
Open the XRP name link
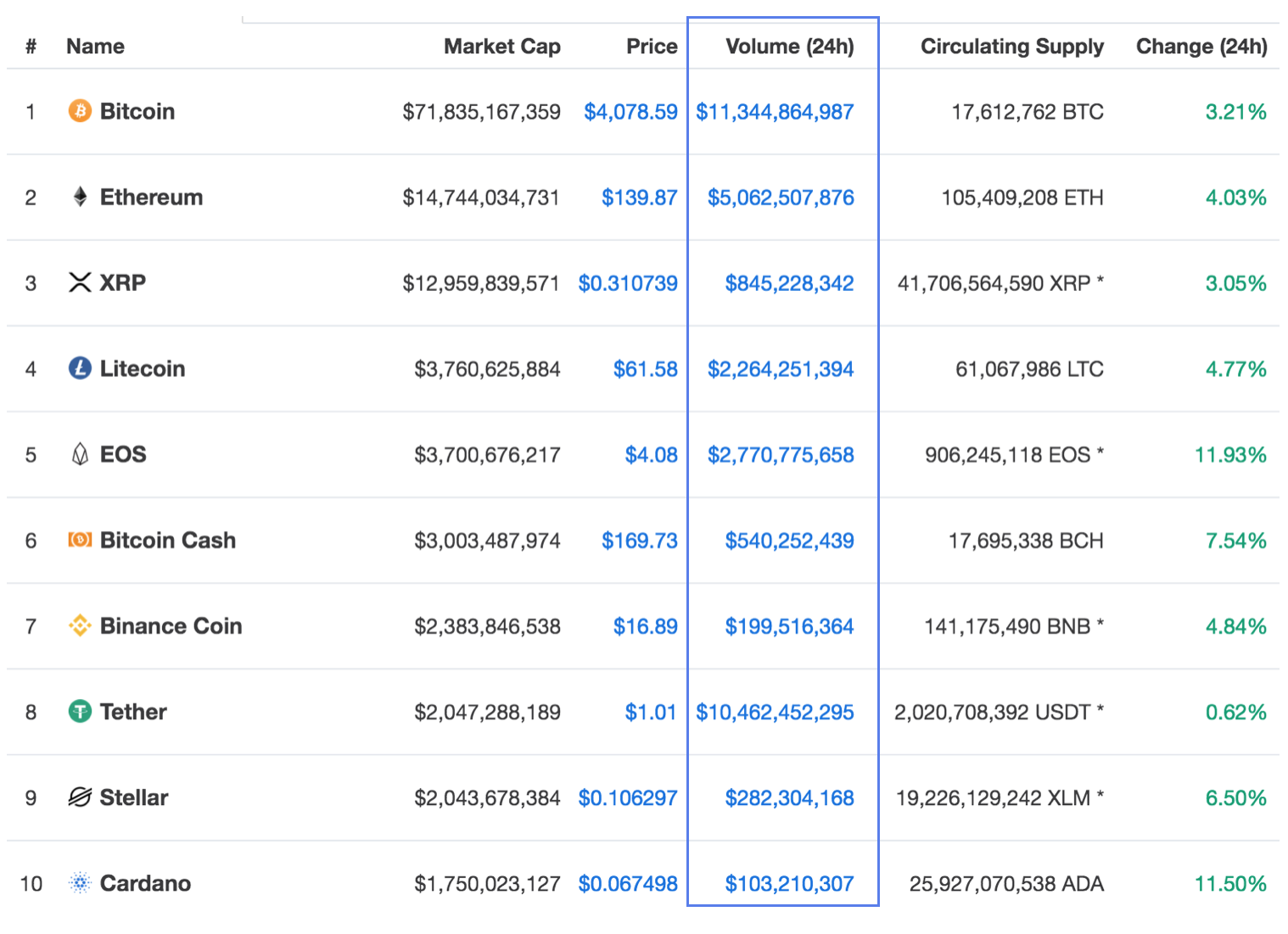pyautogui.click(x=123, y=282)
